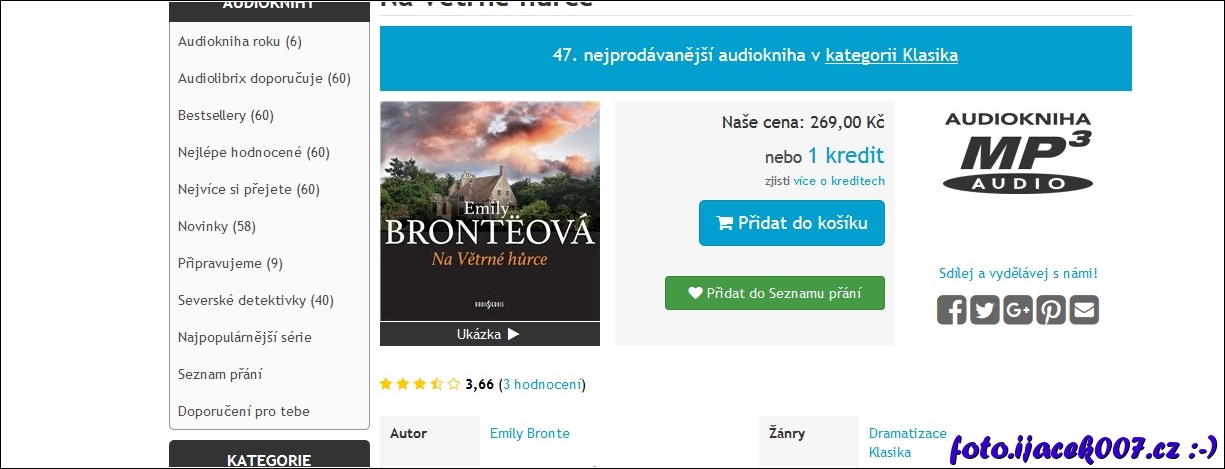Open author Emily Bronte link

[530, 433]
